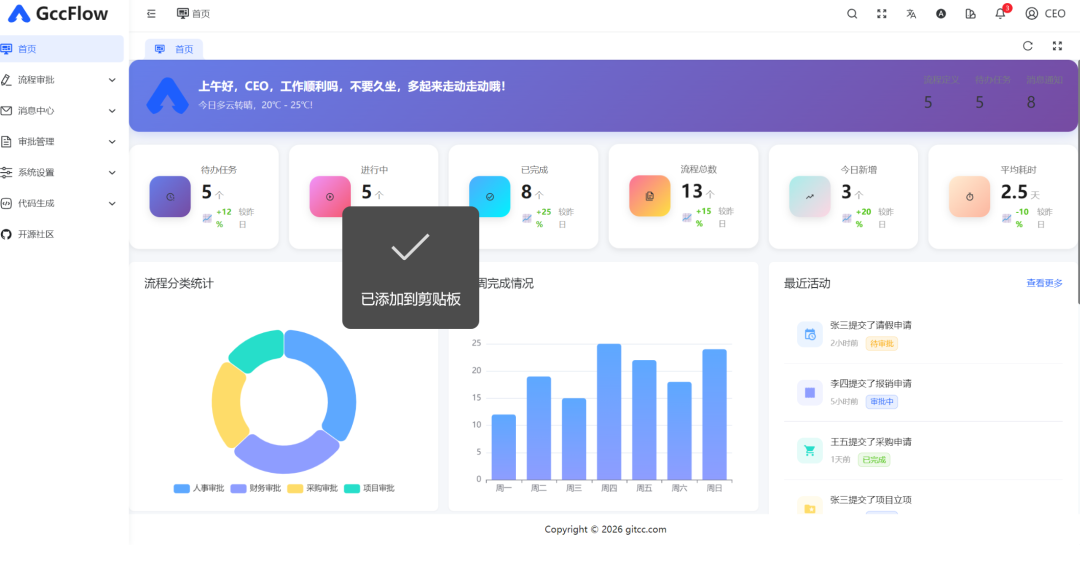
Task: Click the banner's large A logo
Action: tap(167, 96)
